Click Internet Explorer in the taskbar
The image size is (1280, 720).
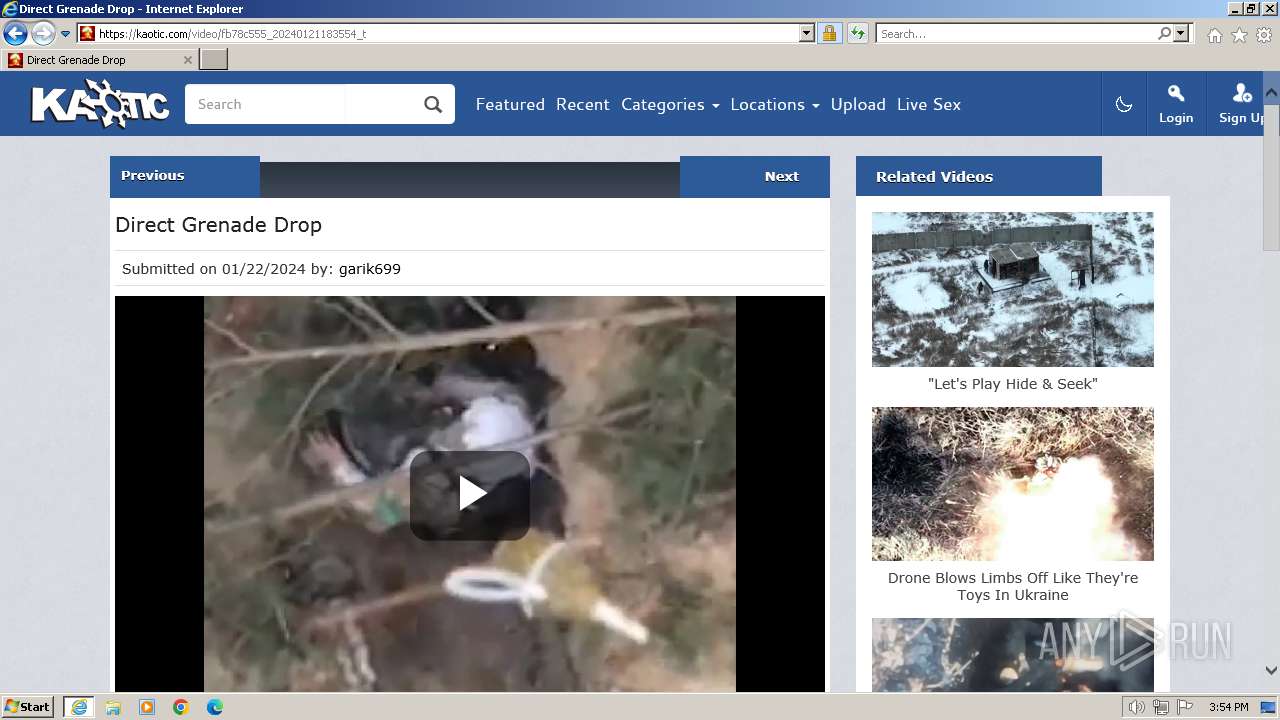pos(79,707)
